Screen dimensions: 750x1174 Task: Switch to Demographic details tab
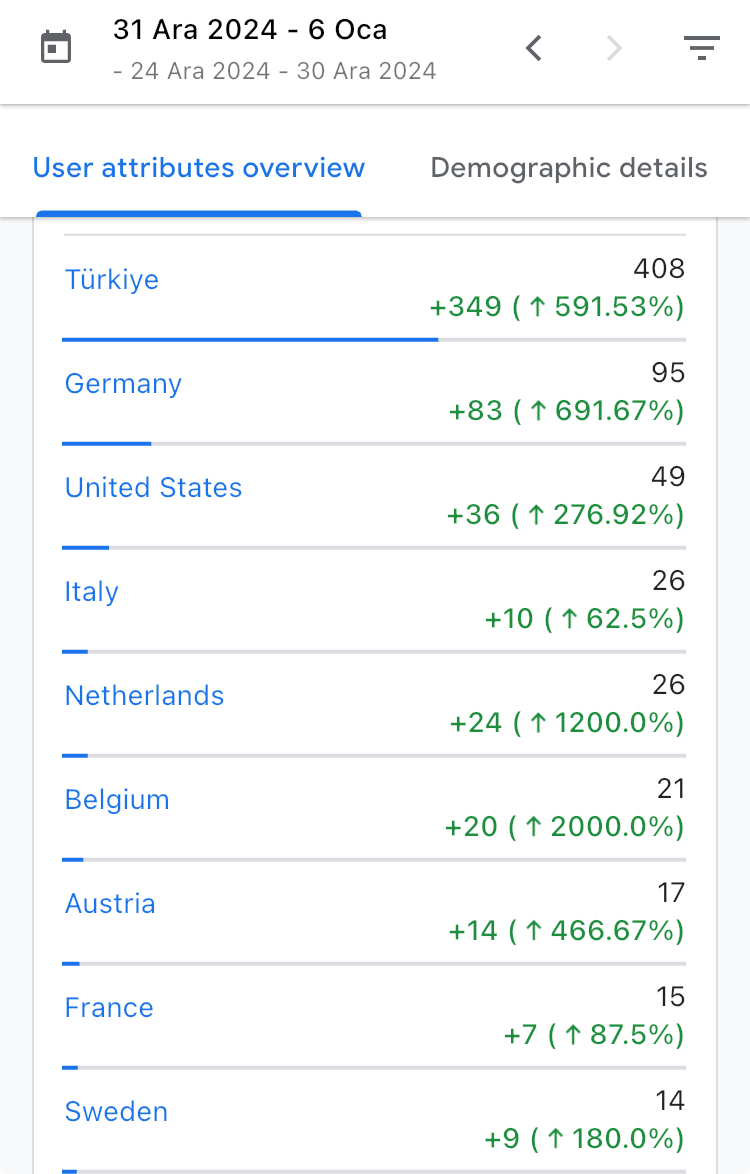point(568,168)
